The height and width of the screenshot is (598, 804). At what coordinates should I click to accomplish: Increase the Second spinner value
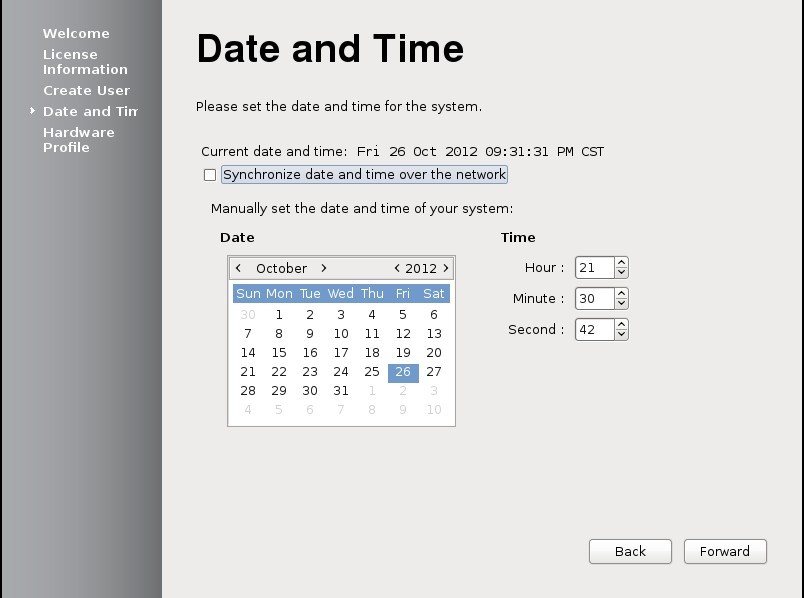pos(621,324)
